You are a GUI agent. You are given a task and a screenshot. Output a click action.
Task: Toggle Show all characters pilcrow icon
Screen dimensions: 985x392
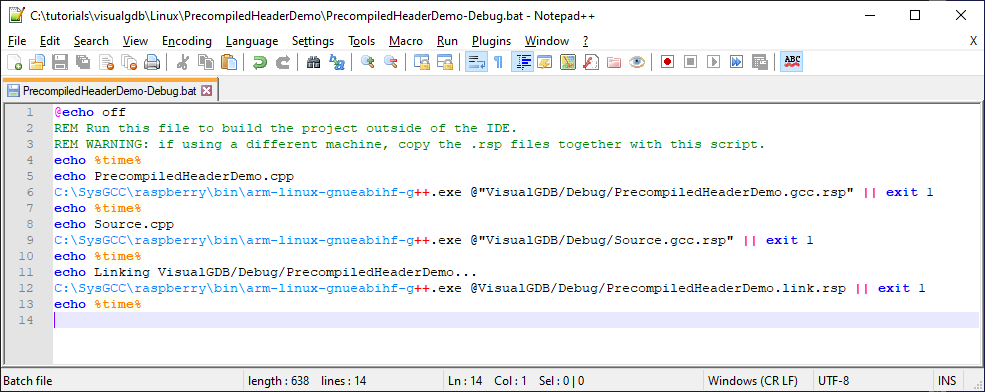(x=498, y=62)
